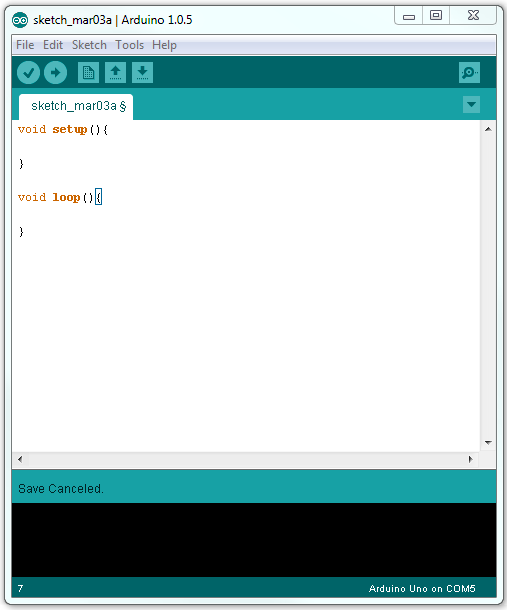Open the Edit menu
Screen dimensions: 507x610
pos(53,45)
